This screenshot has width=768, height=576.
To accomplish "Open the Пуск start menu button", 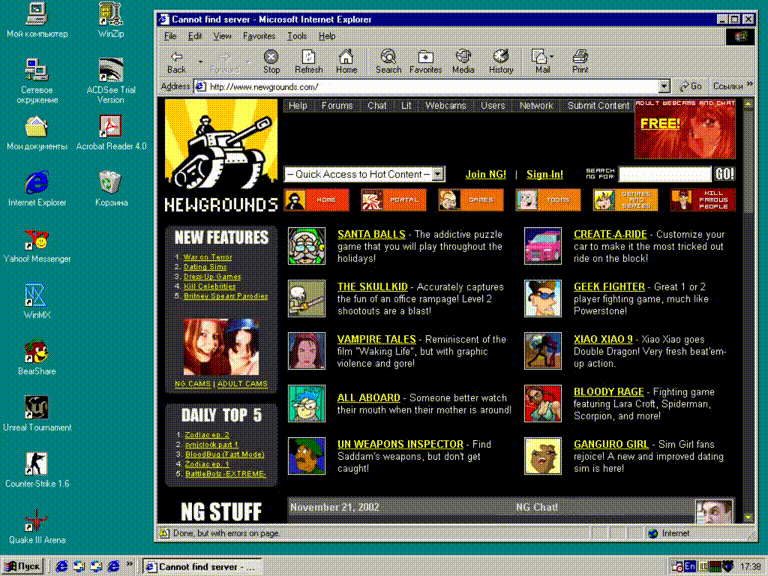I will (23, 566).
